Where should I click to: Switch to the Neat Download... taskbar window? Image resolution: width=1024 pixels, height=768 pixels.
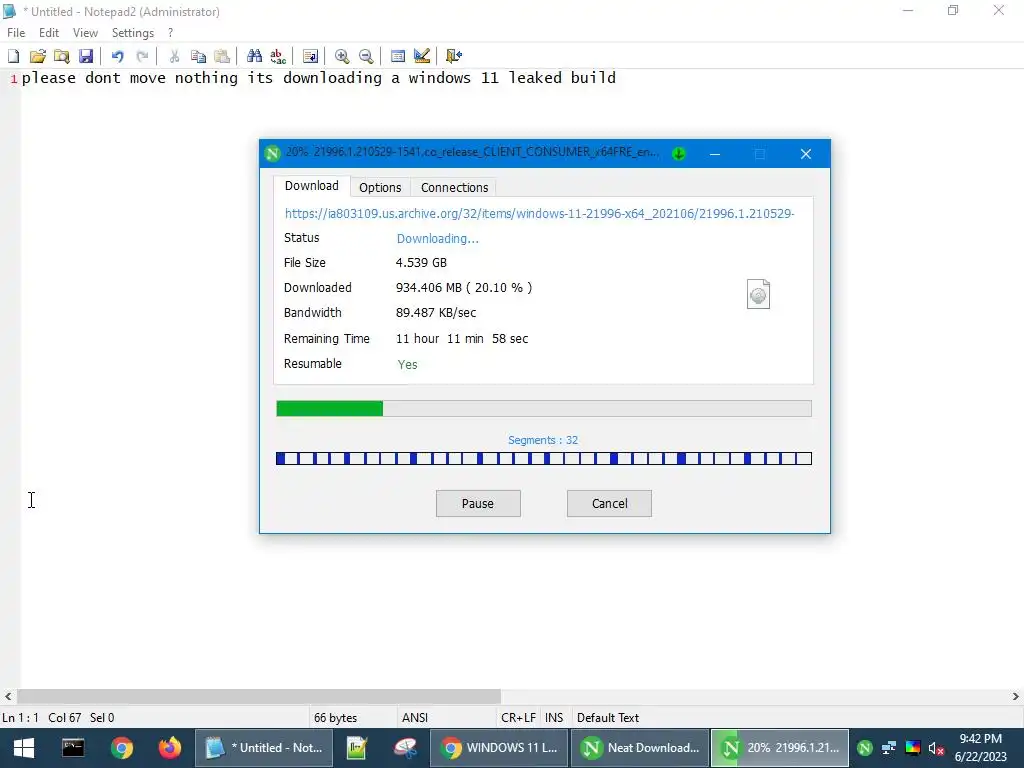tap(641, 748)
